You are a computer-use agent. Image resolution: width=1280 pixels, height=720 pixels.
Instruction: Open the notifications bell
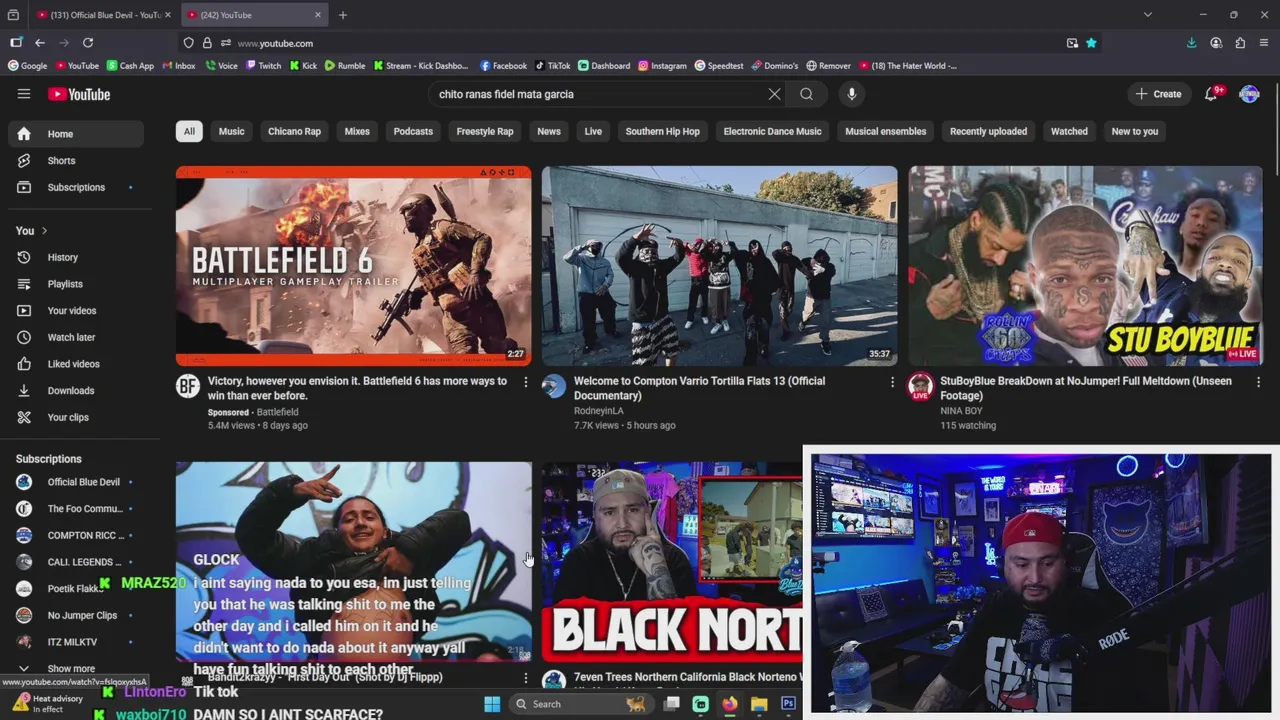click(x=1211, y=94)
